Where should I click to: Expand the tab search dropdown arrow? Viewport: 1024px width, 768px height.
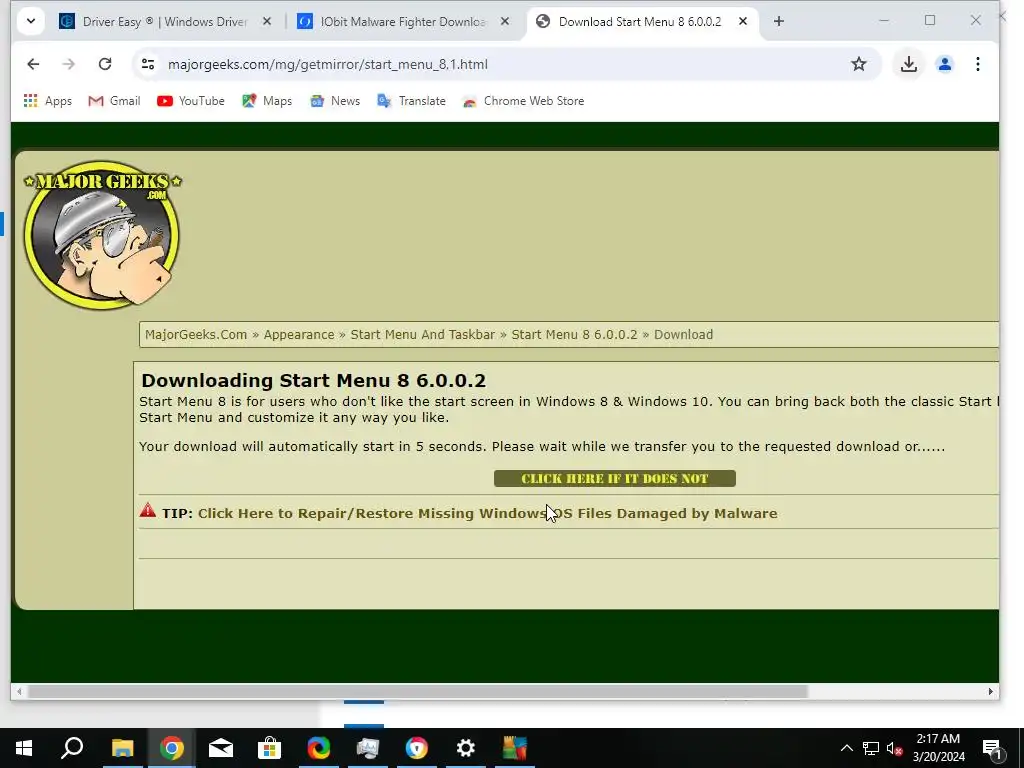(x=31, y=21)
